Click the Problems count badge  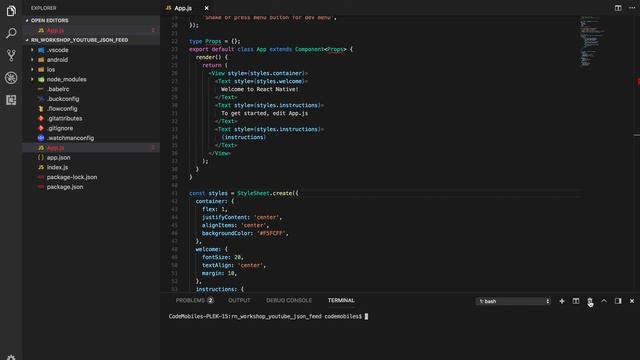[x=210, y=300]
